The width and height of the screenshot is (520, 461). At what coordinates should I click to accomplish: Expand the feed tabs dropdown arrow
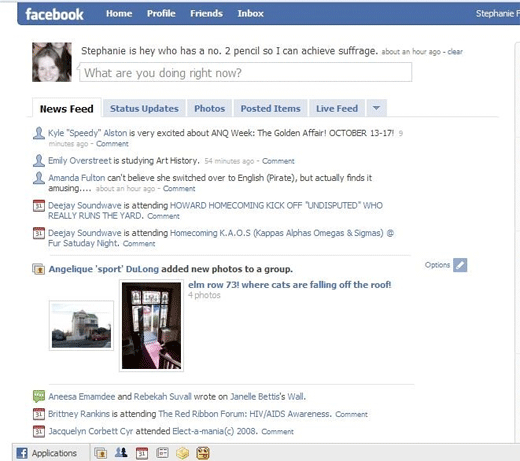coord(376,108)
